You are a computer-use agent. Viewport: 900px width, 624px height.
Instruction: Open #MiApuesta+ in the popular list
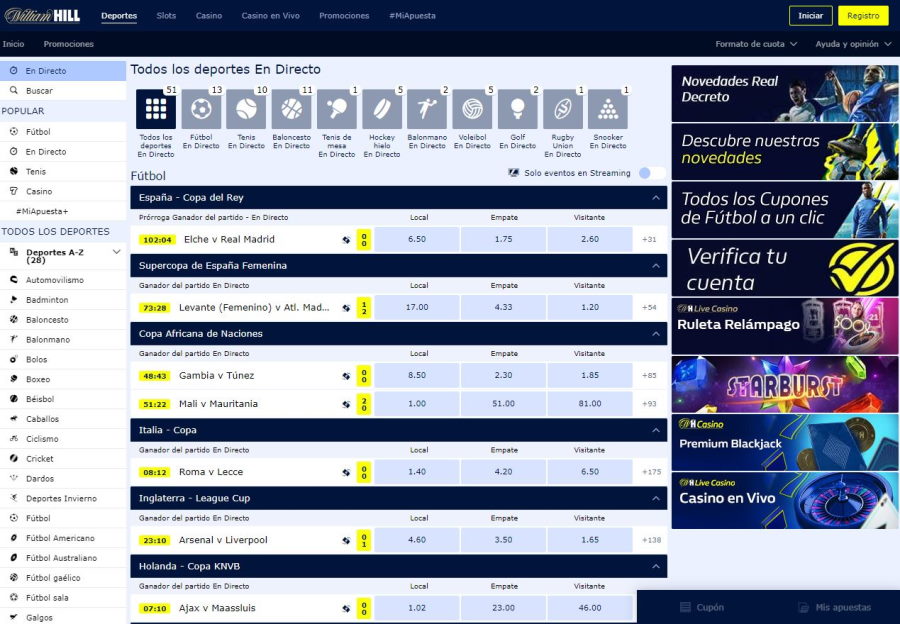click(63, 211)
